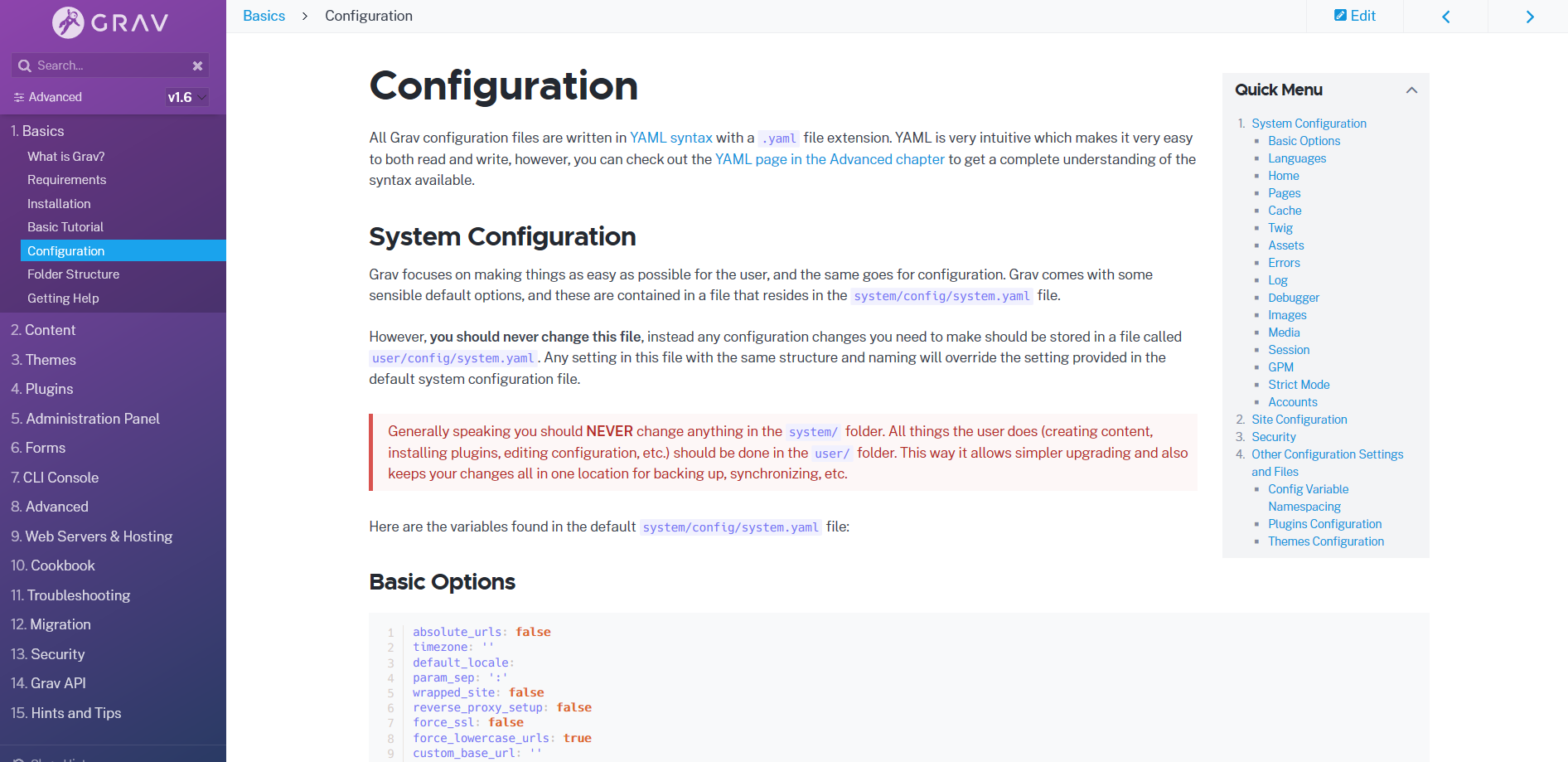The width and height of the screenshot is (1568, 762).
Task: Jump to Security in Quick Menu
Action: click(x=1274, y=437)
